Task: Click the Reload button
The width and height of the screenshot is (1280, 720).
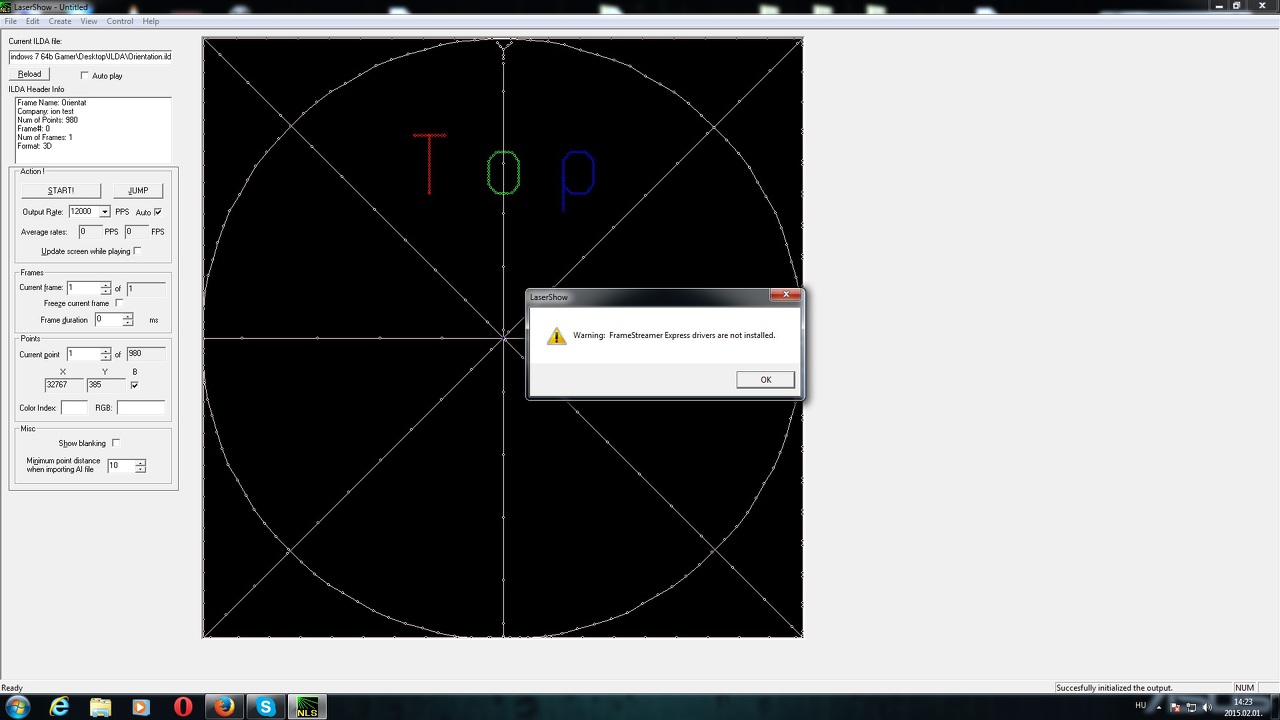Action: click(30, 74)
